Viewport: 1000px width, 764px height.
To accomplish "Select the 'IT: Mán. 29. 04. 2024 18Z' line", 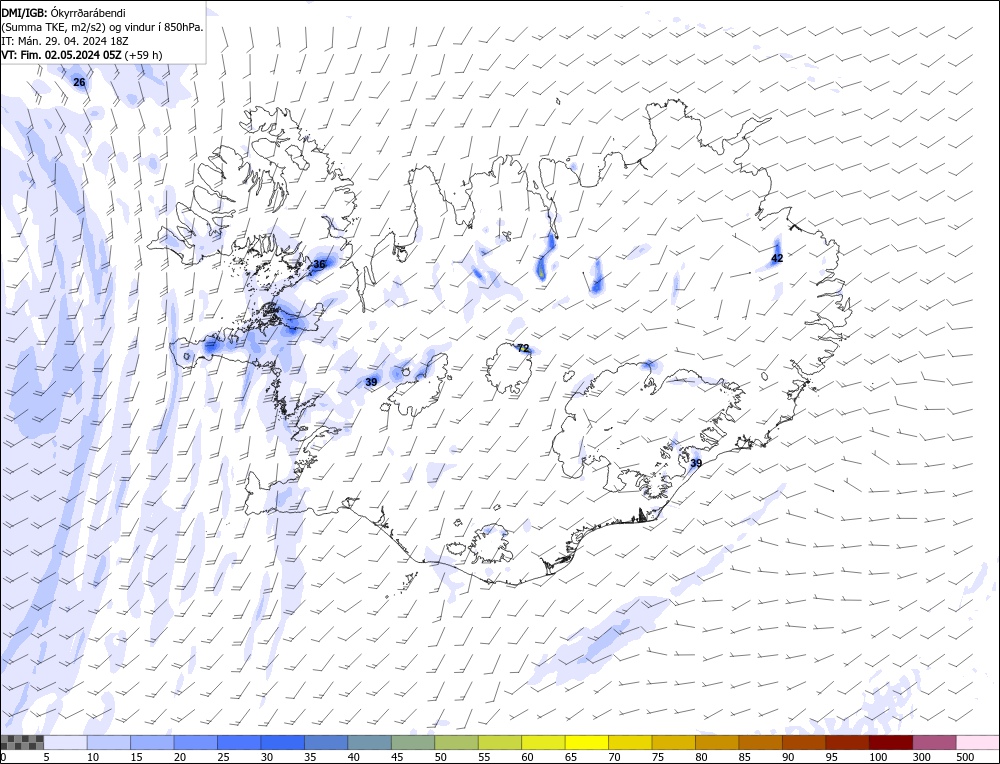I will (65, 41).
